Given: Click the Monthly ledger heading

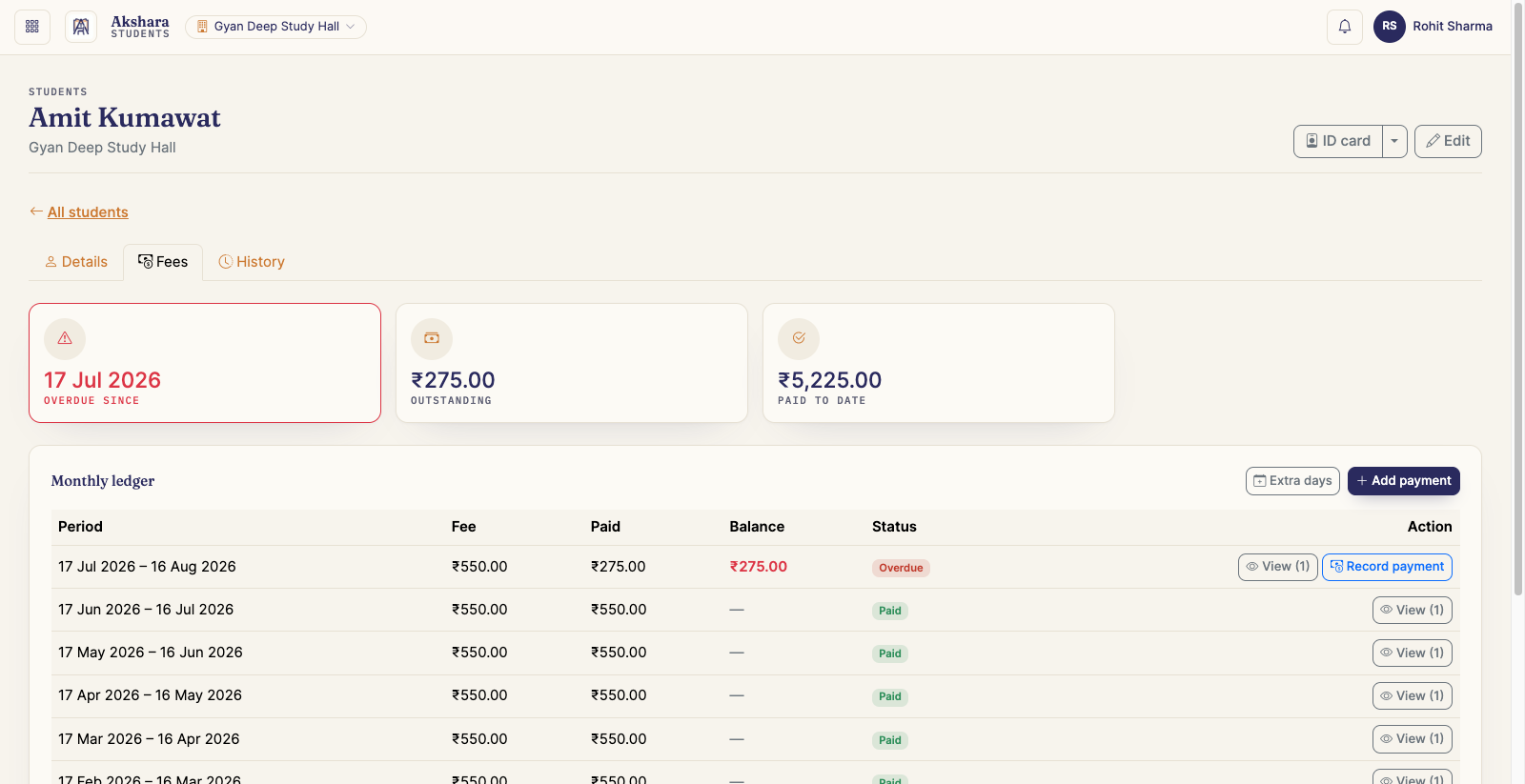Looking at the screenshot, I should tap(103, 481).
